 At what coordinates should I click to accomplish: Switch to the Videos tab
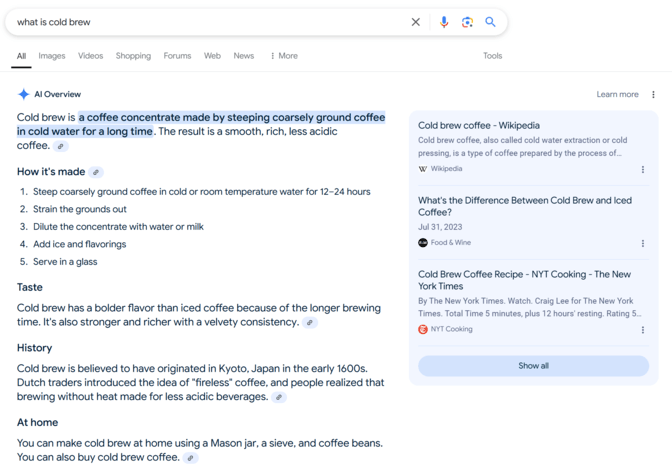point(91,56)
